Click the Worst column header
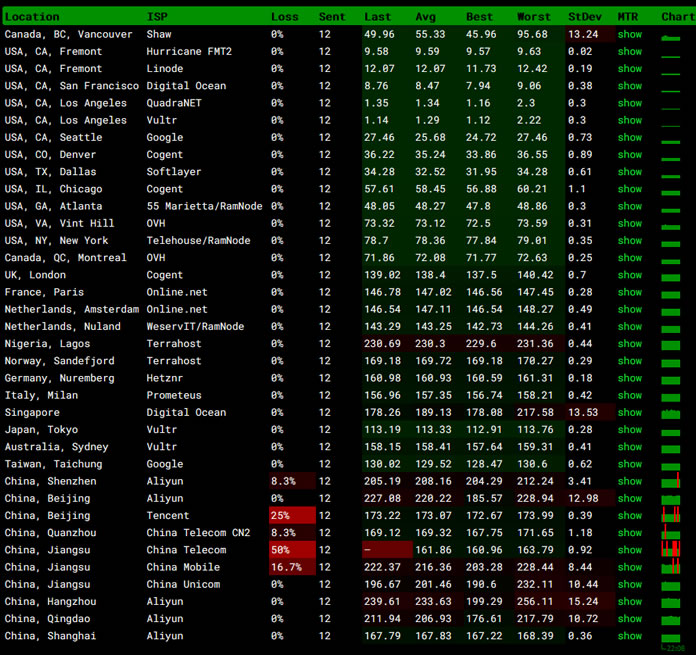 click(533, 17)
